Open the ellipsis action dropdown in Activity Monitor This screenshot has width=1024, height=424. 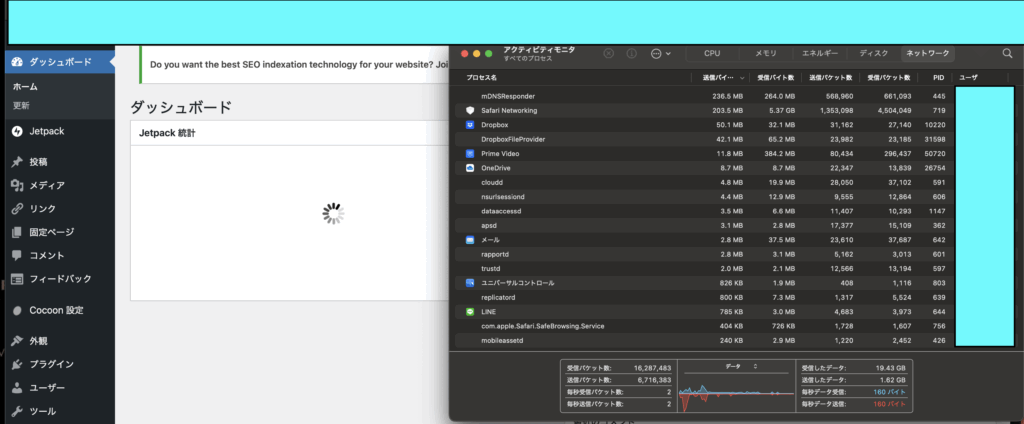click(x=661, y=54)
